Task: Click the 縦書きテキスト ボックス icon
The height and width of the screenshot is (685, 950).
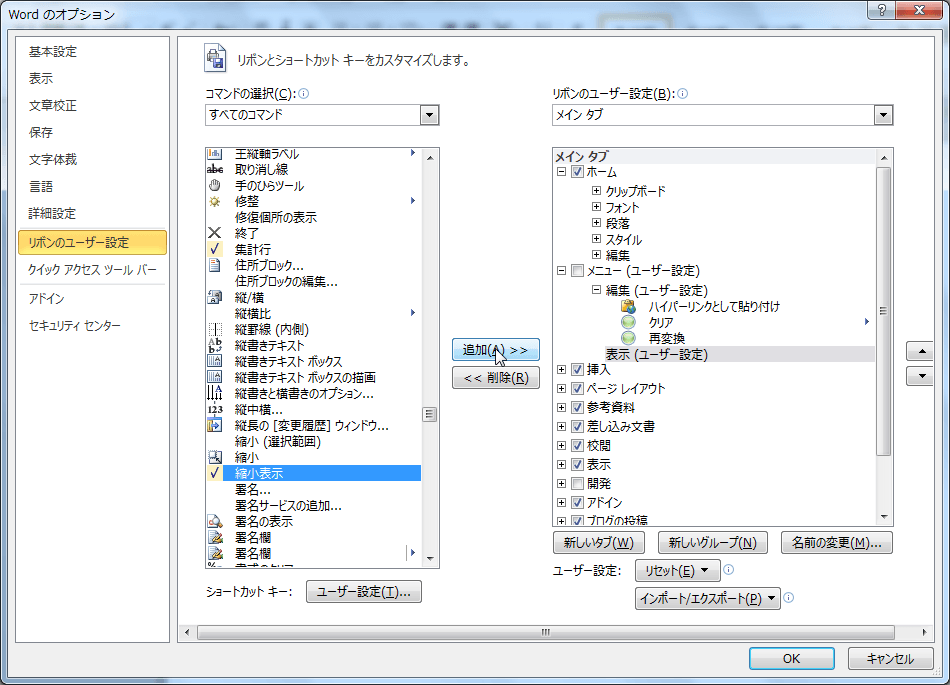Action: pos(214,361)
